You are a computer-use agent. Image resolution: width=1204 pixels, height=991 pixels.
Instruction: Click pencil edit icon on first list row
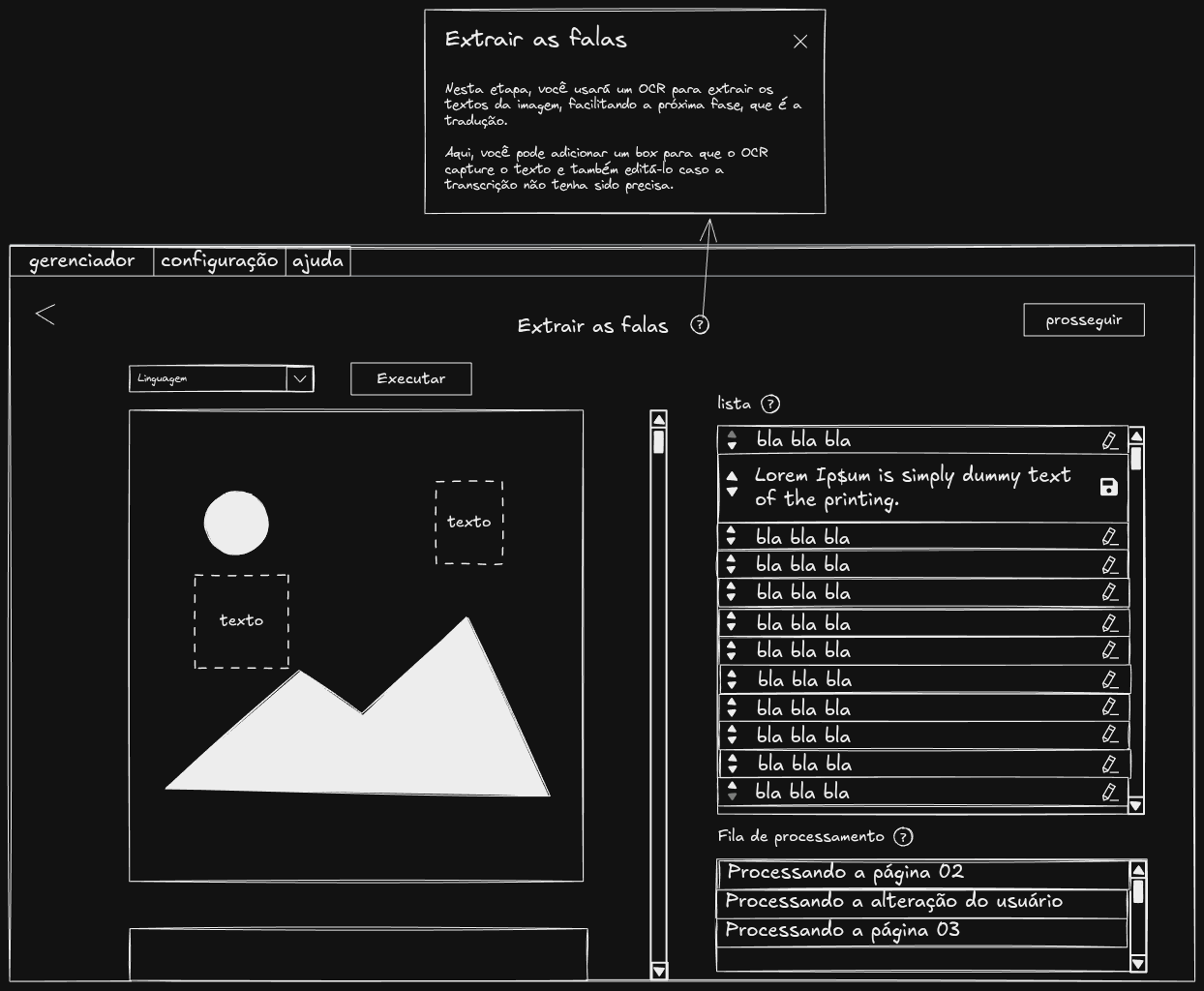pos(1110,440)
